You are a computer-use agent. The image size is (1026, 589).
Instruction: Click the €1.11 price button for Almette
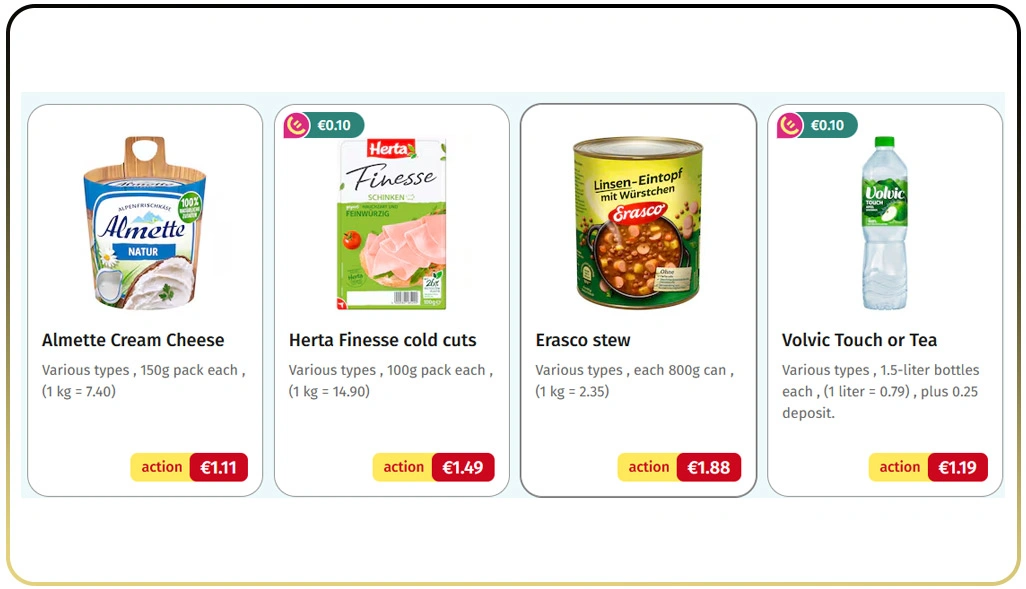coord(218,466)
